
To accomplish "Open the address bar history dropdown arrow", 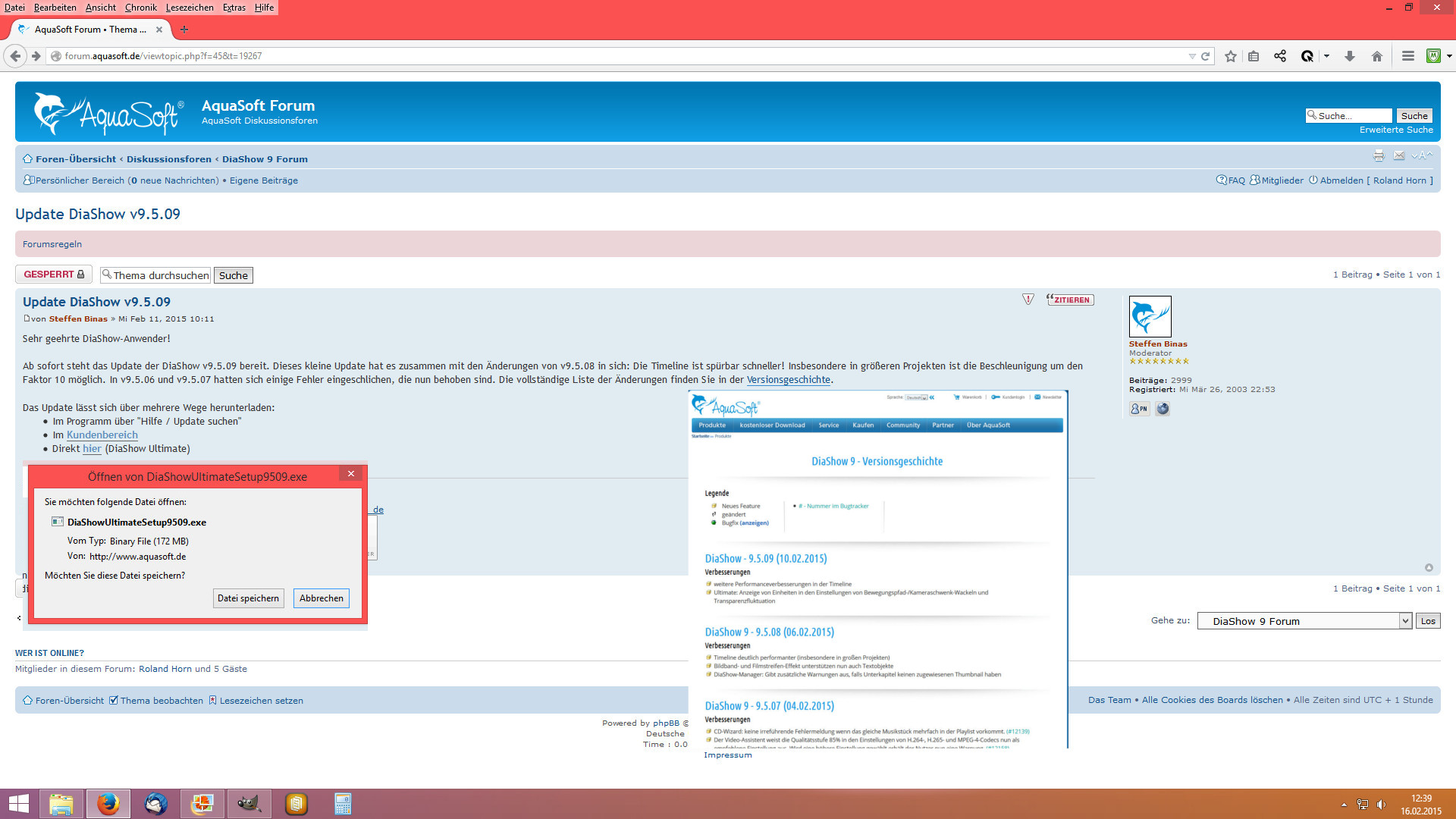I will (x=1192, y=56).
